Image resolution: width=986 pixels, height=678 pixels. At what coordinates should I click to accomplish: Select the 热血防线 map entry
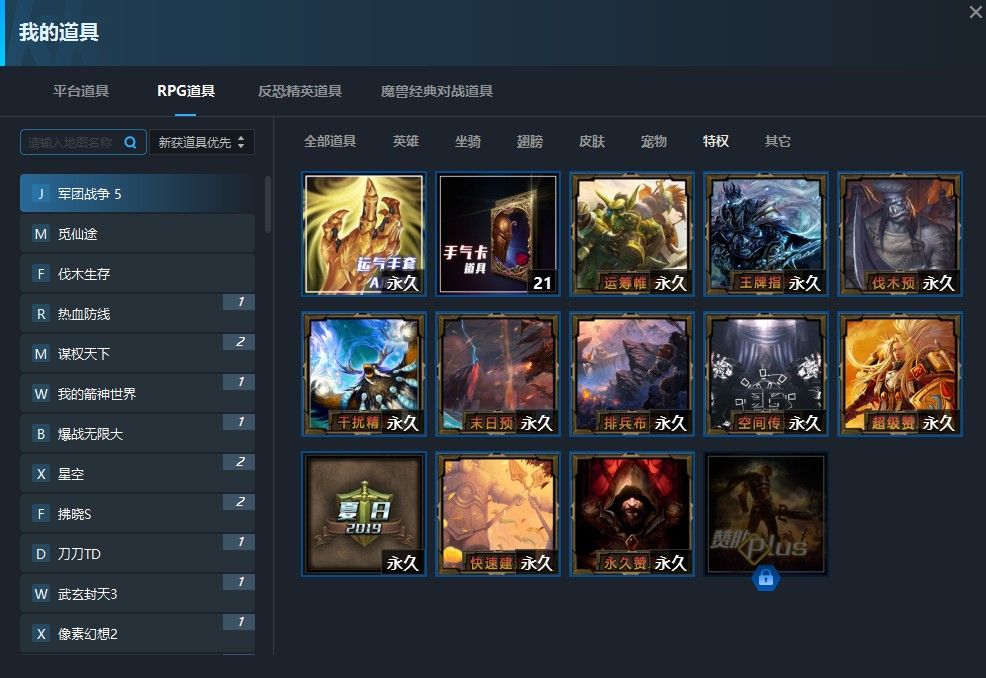[x=137, y=314]
